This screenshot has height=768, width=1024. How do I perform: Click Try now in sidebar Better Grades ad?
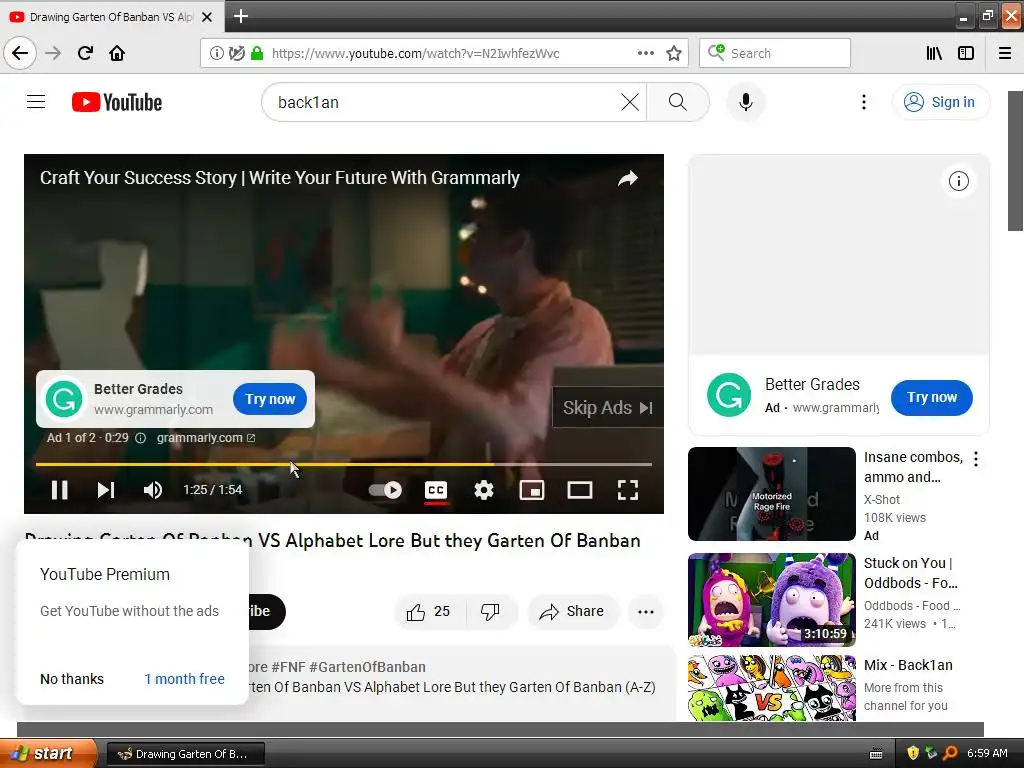pos(932,398)
